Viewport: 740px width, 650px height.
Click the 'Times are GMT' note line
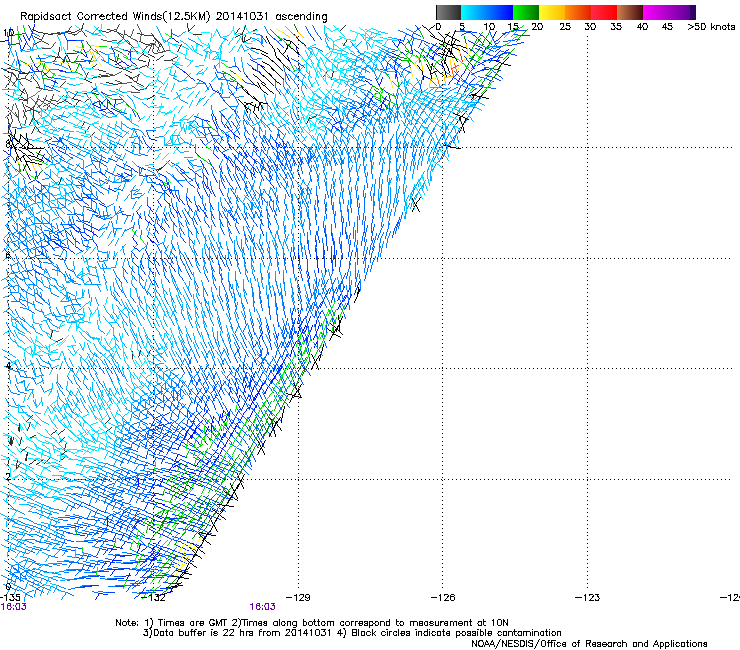(x=311, y=623)
